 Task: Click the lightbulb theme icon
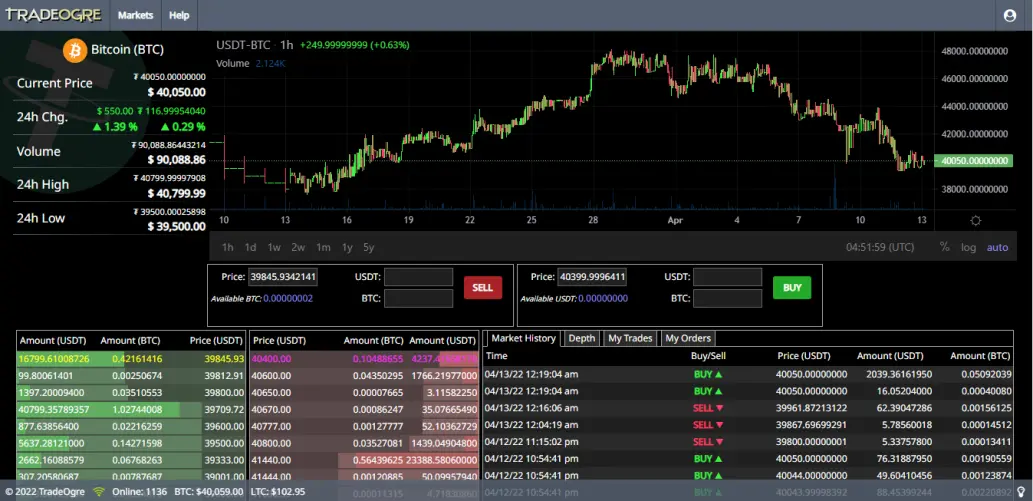pyautogui.click(x=1021, y=491)
